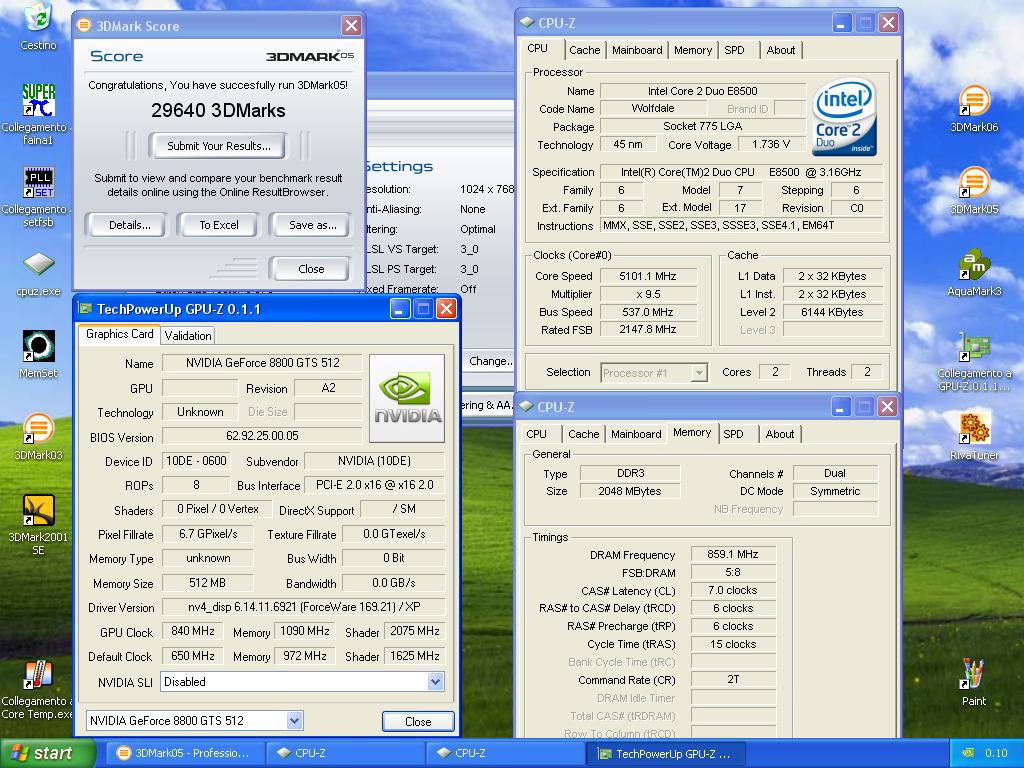Click the 29640 3DMarks score text
Image resolution: width=1024 pixels, height=768 pixels.
pyautogui.click(x=218, y=110)
